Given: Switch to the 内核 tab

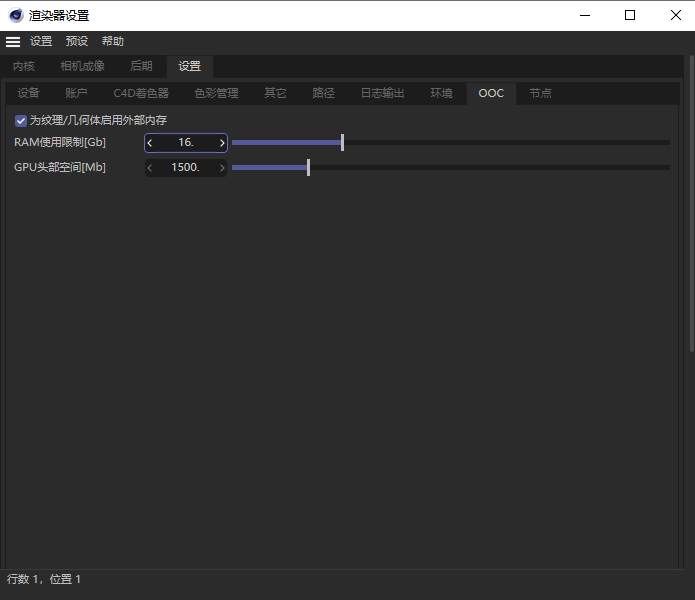Looking at the screenshot, I should (24, 67).
